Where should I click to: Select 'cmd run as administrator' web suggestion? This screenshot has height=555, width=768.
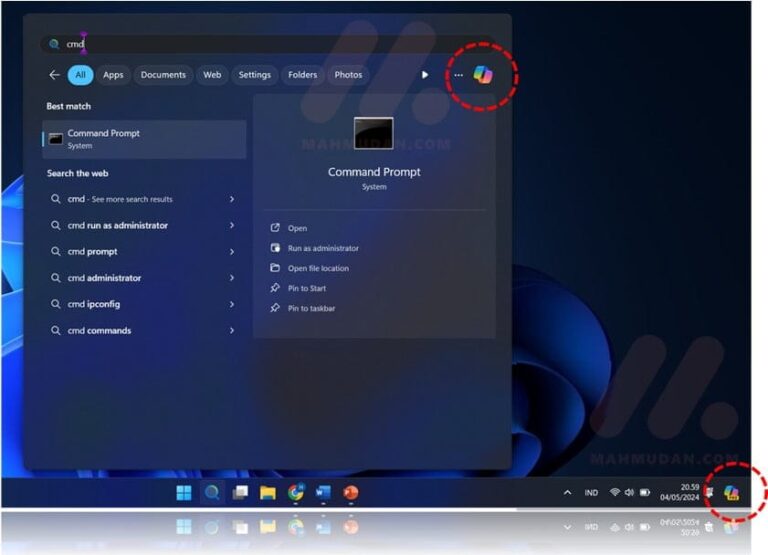point(143,225)
